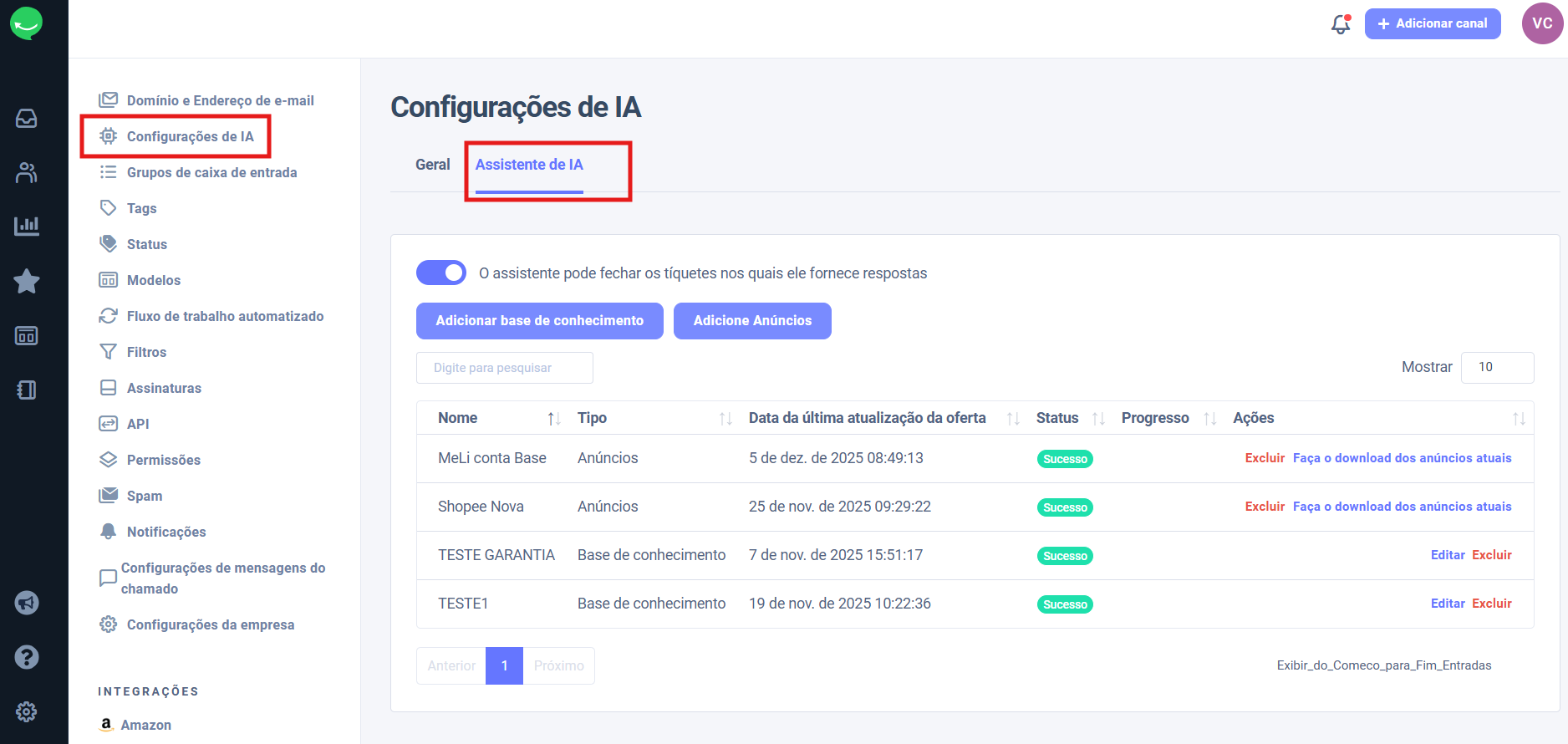Click the megaphone announcements icon
The width and height of the screenshot is (1568, 744).
(26, 603)
